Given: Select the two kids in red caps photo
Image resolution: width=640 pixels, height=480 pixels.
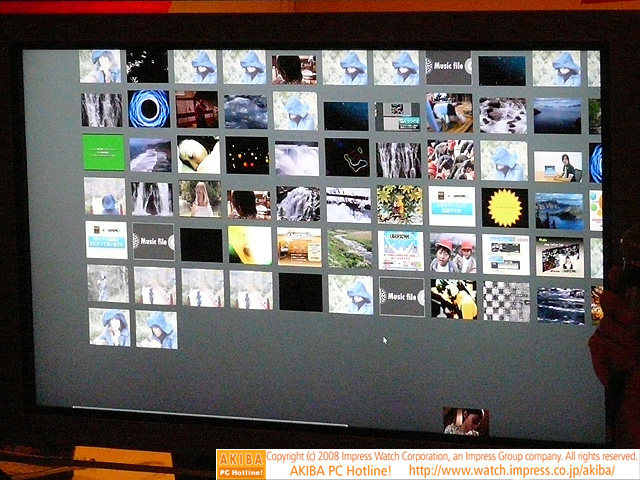Looking at the screenshot, I should (x=453, y=252).
